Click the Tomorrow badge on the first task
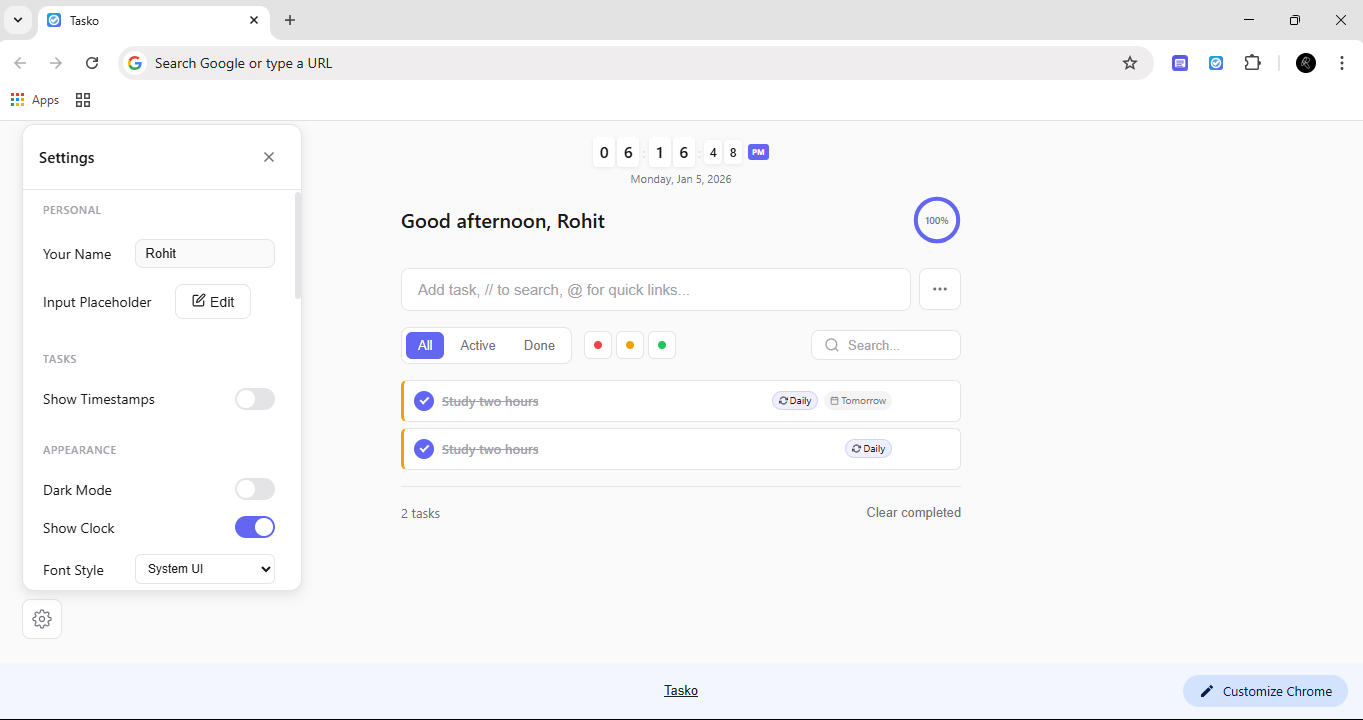 pyautogui.click(x=857, y=400)
